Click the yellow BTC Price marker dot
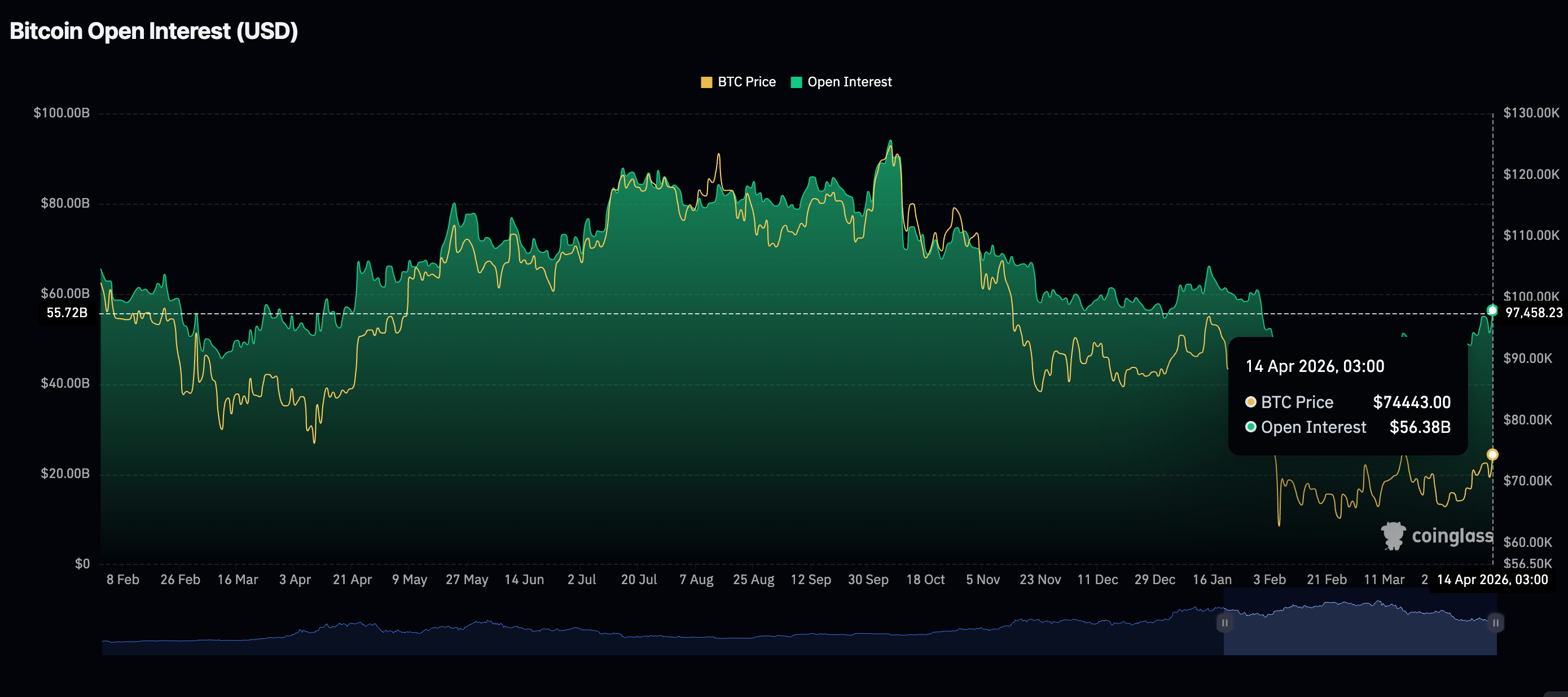 1492,455
